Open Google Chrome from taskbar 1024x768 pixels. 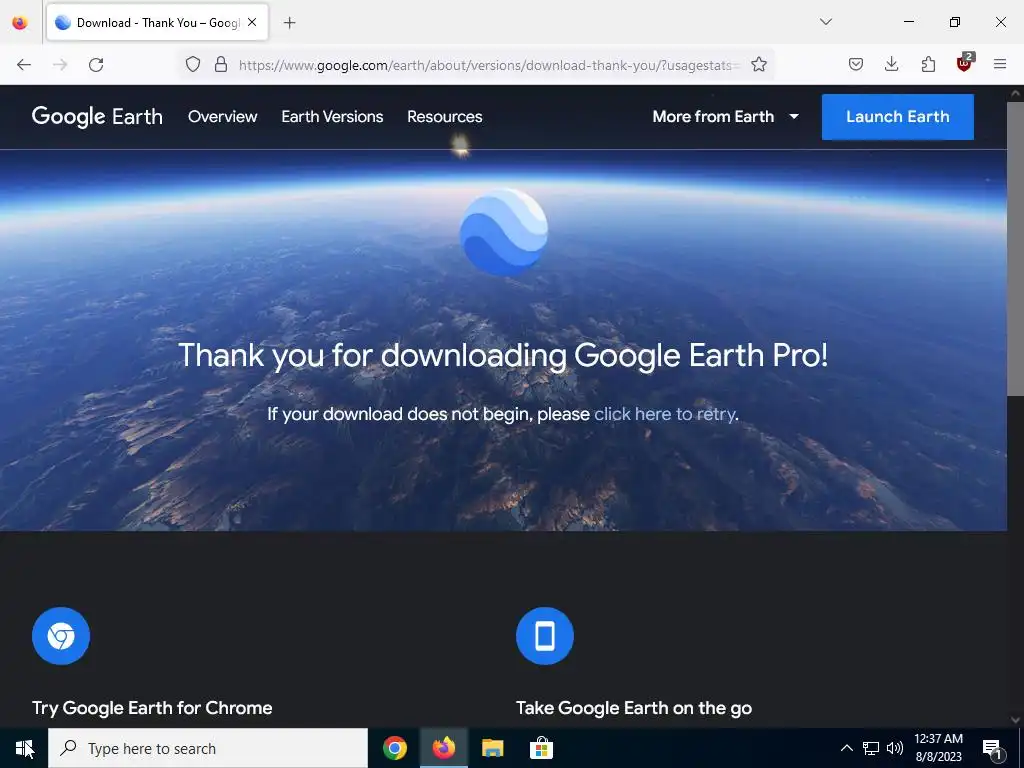pyautogui.click(x=394, y=748)
